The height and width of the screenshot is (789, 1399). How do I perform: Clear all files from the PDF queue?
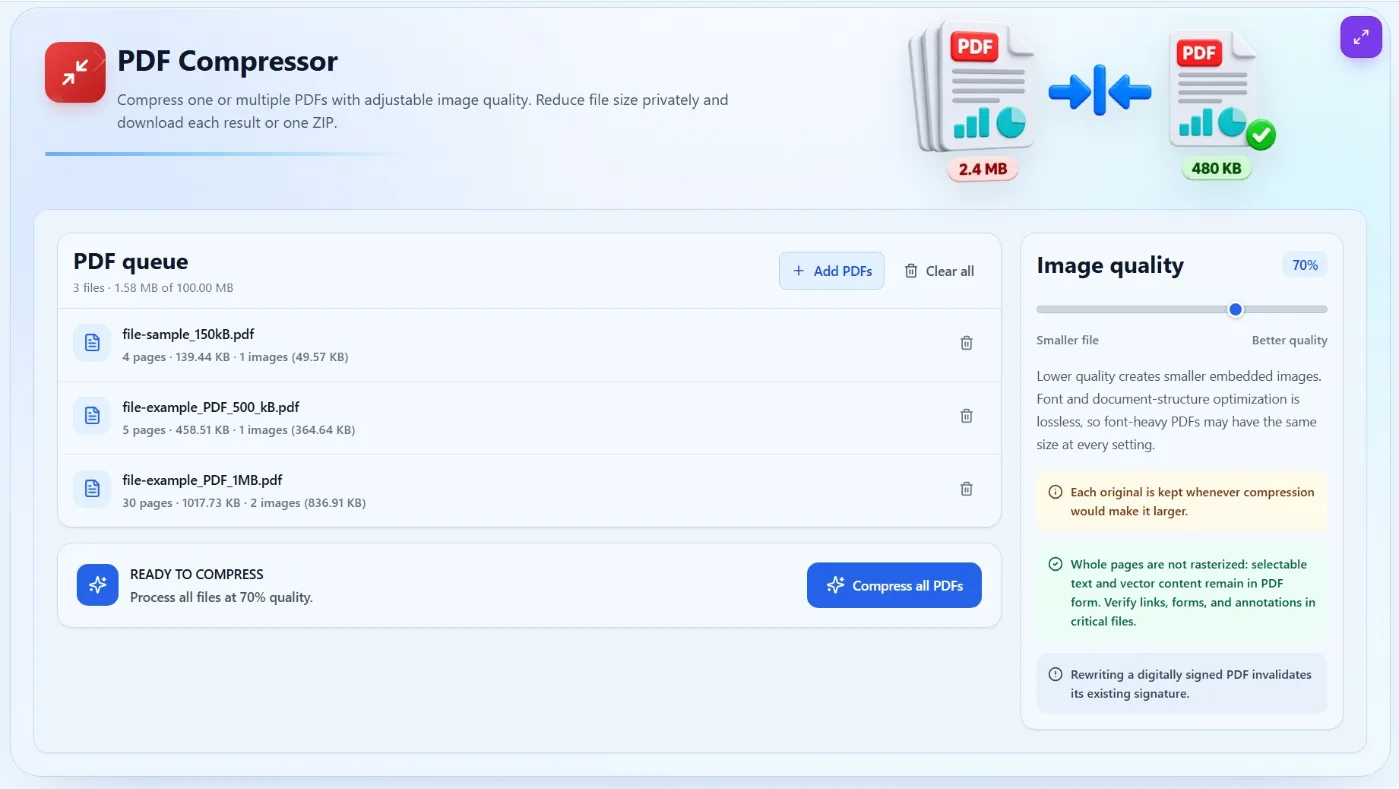[x=939, y=271]
